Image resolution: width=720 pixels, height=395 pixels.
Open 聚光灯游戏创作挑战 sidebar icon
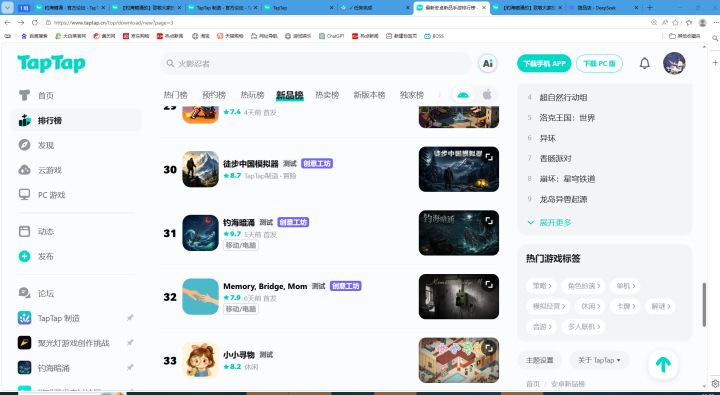tap(24, 343)
